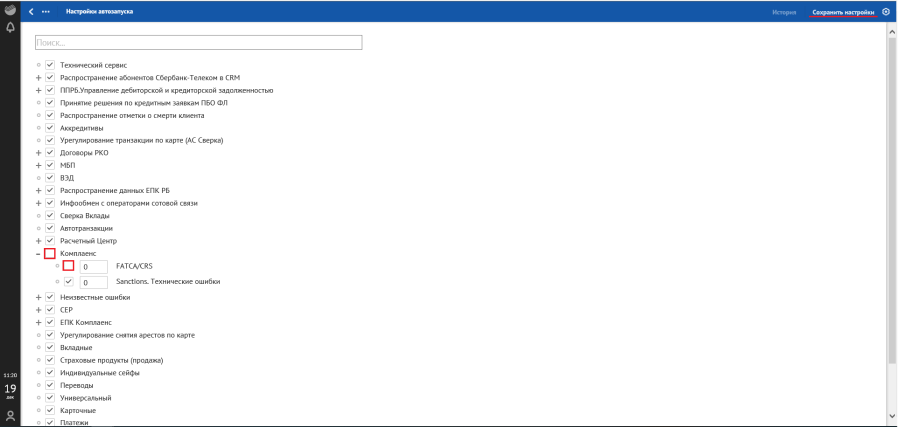Image resolution: width=900 pixels, height=427 pixels.
Task: Click the FATCA/CRS numeric value field
Action: 93,267
